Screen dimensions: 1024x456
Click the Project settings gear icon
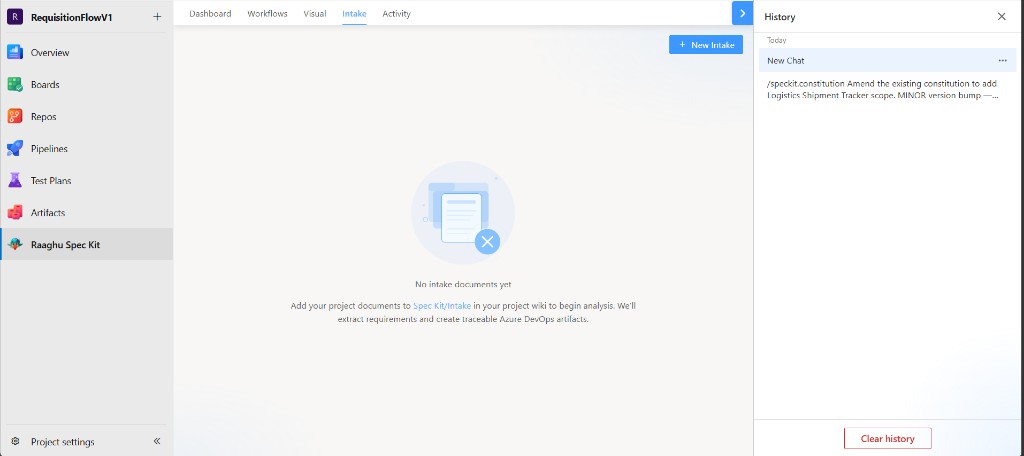click(x=15, y=442)
